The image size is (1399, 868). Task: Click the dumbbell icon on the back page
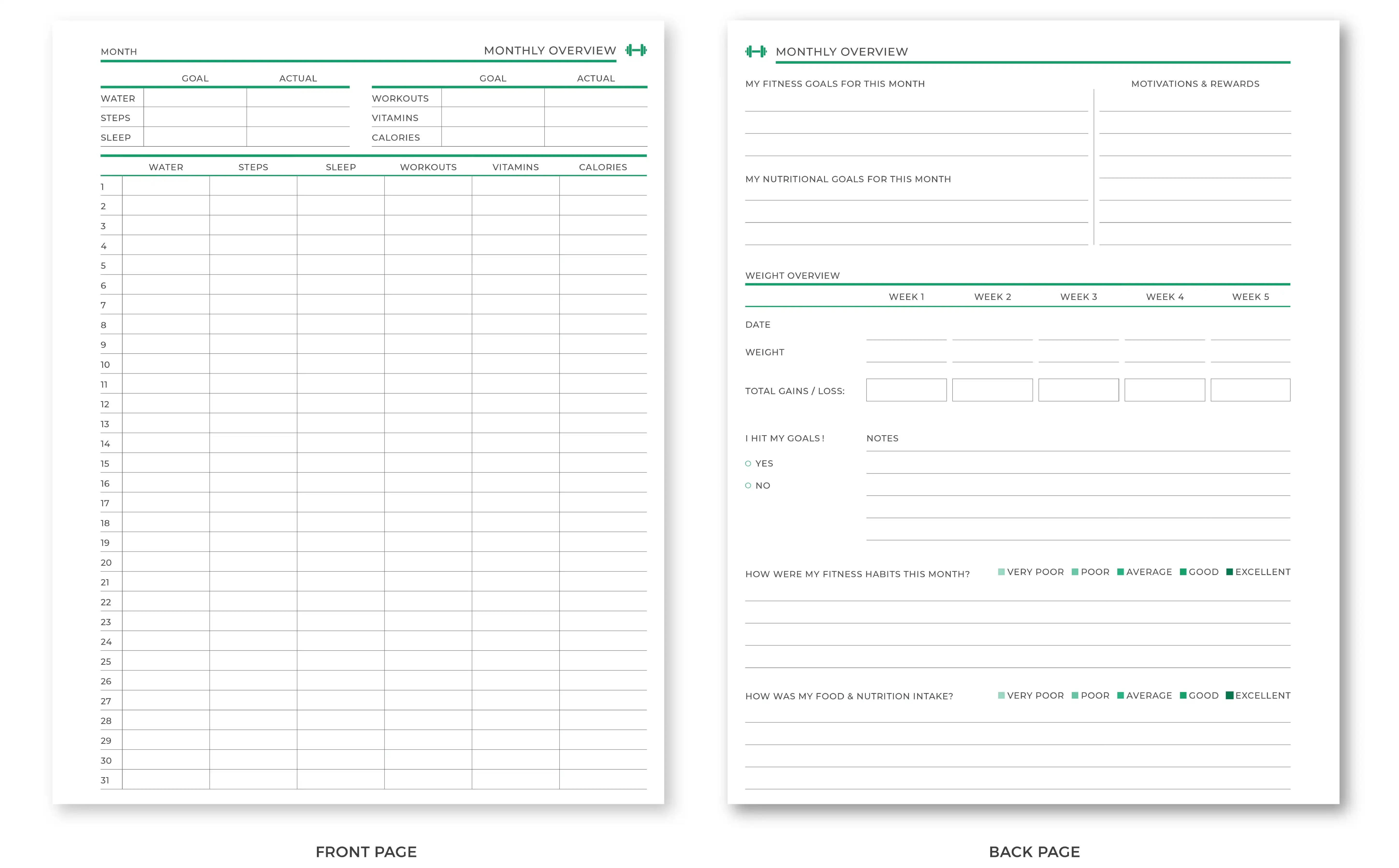click(756, 52)
